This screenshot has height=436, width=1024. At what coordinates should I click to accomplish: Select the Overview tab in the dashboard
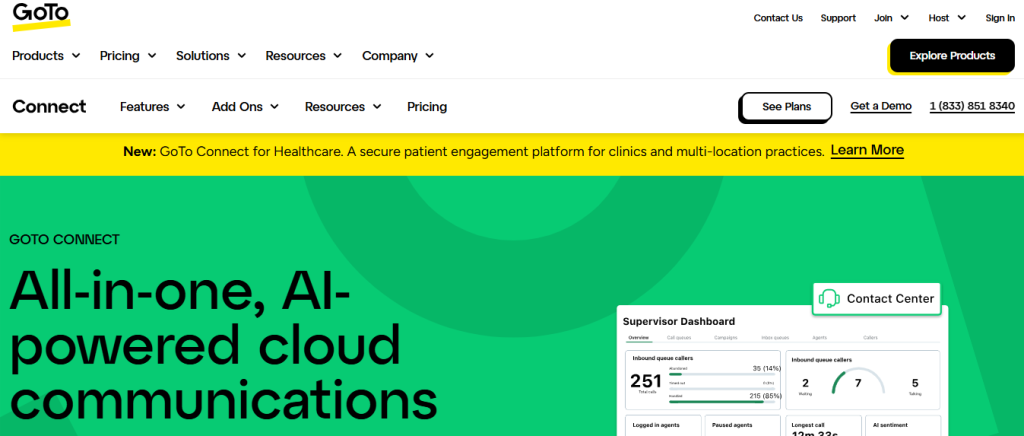coord(638,338)
